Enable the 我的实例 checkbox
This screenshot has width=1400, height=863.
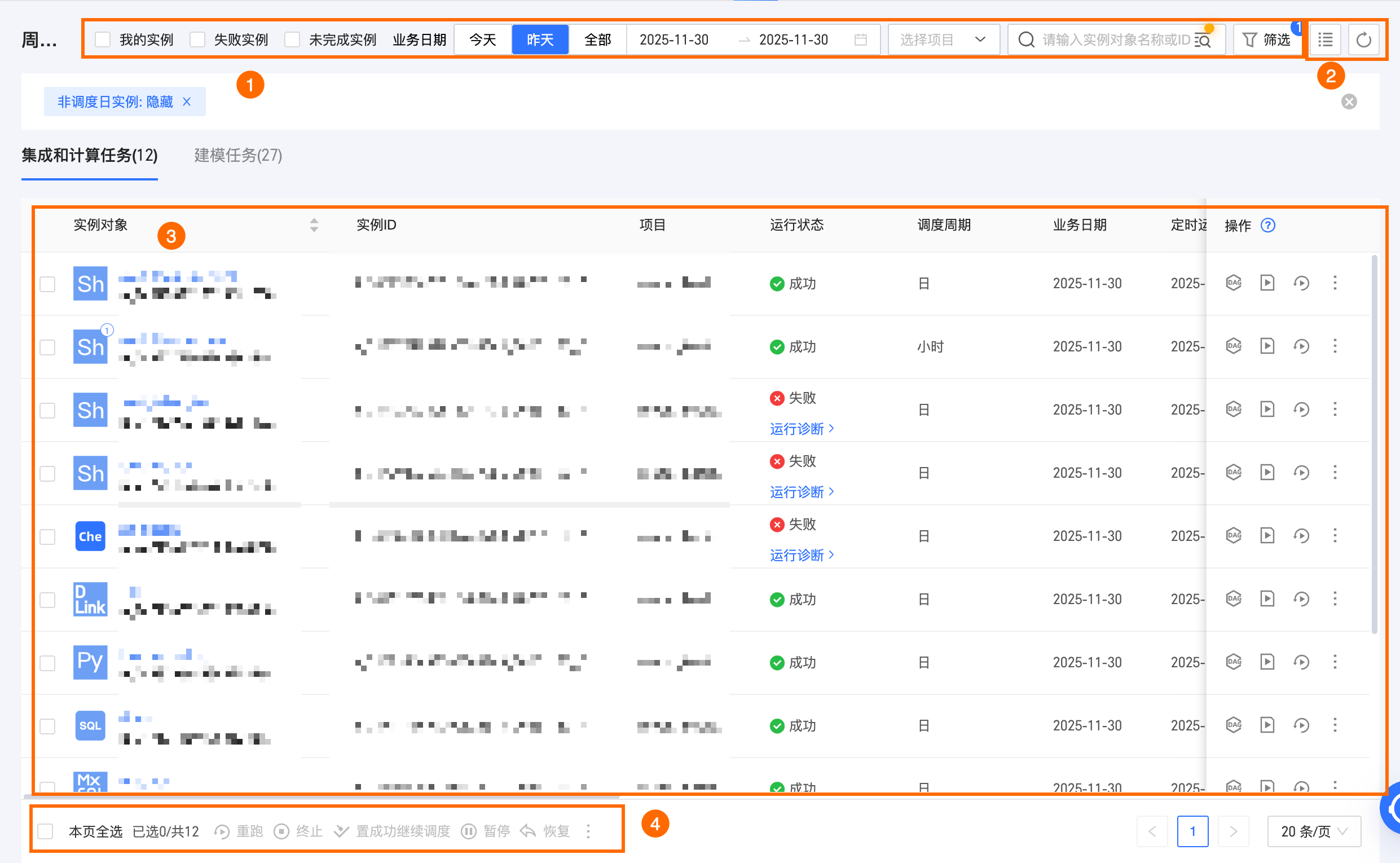click(103, 39)
